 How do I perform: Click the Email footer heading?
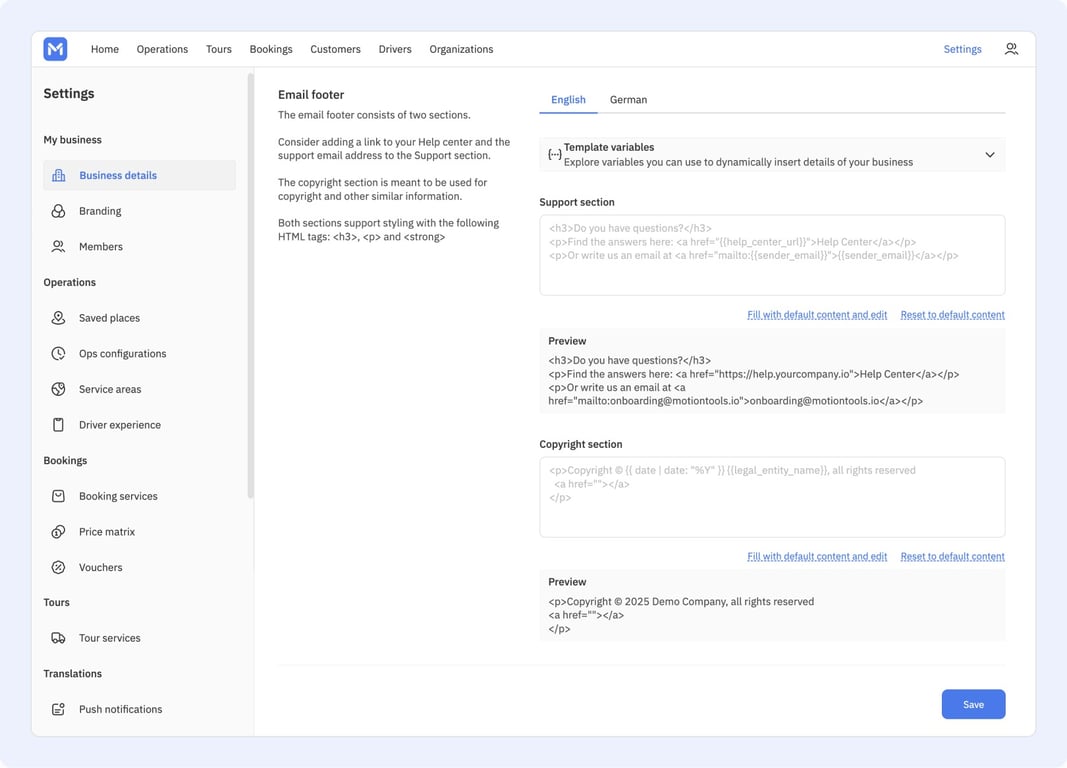click(311, 95)
